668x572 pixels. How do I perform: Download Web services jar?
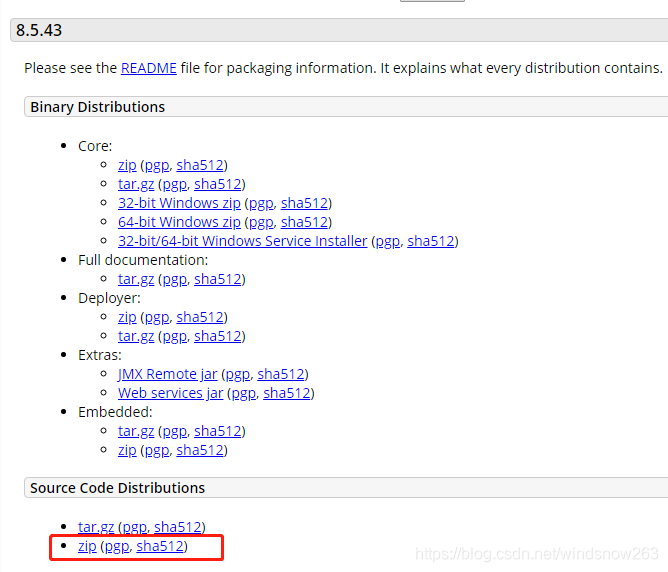tap(170, 393)
